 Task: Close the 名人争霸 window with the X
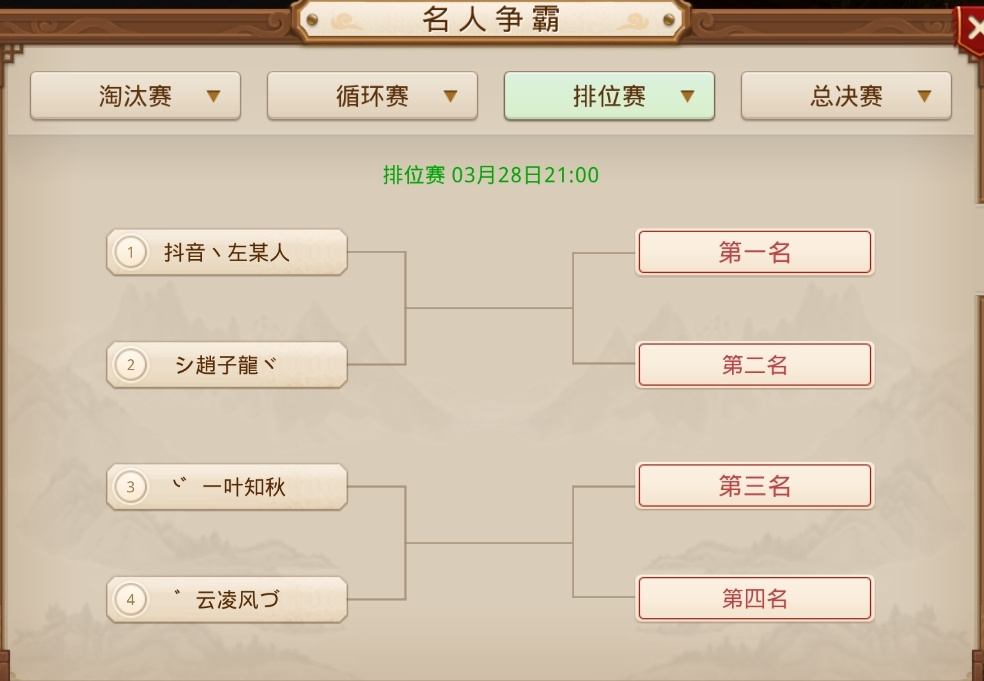pos(970,30)
